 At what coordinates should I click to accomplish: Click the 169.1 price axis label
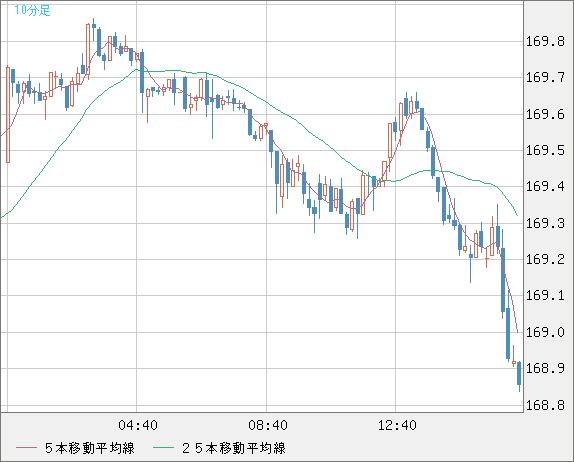(x=545, y=295)
